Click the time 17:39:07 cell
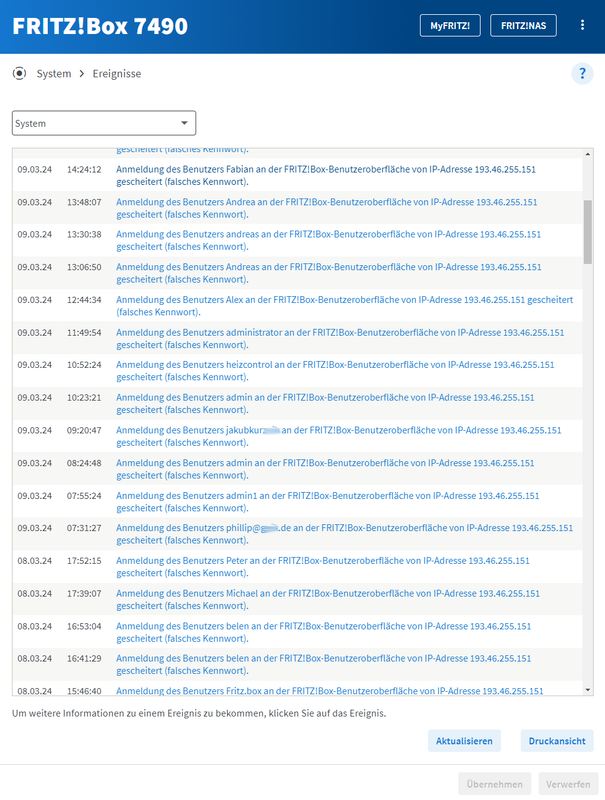605x800 pixels. (84, 593)
